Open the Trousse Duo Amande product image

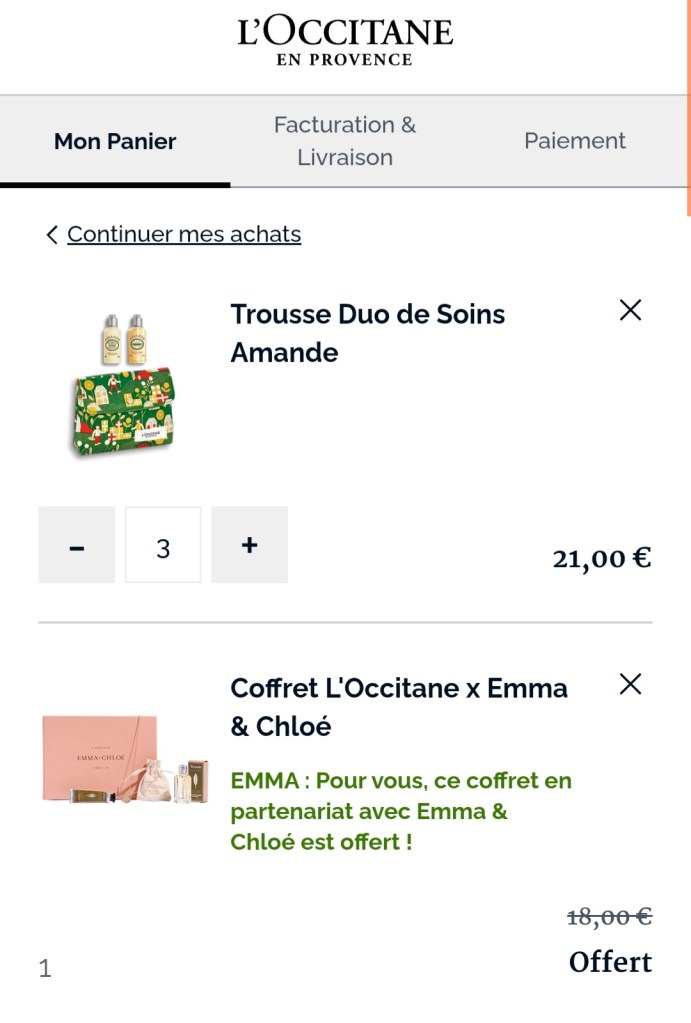pyautogui.click(x=123, y=385)
